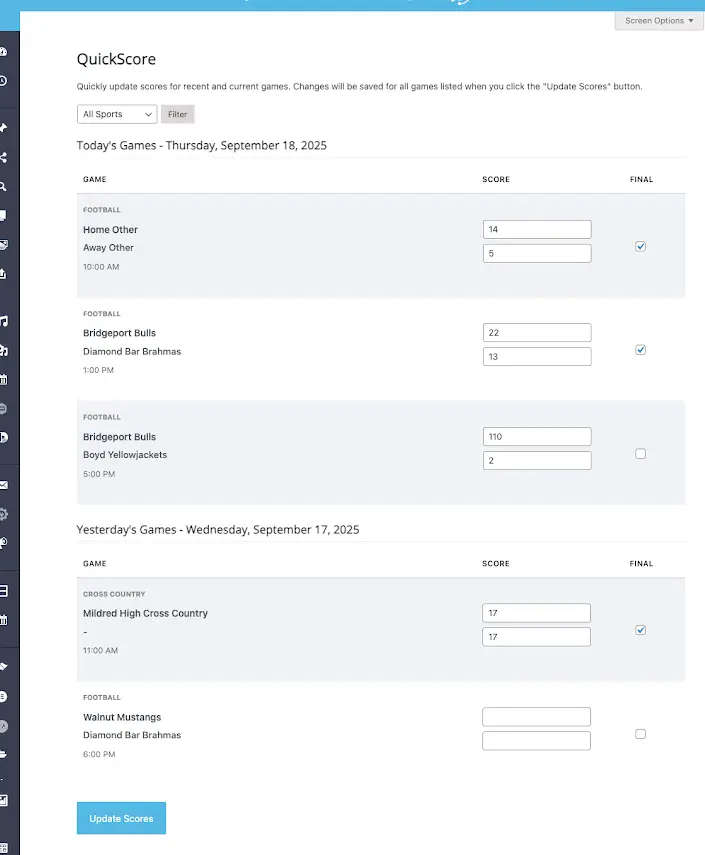Open the music note sidebar icon
705x855 pixels.
click(x=3, y=321)
